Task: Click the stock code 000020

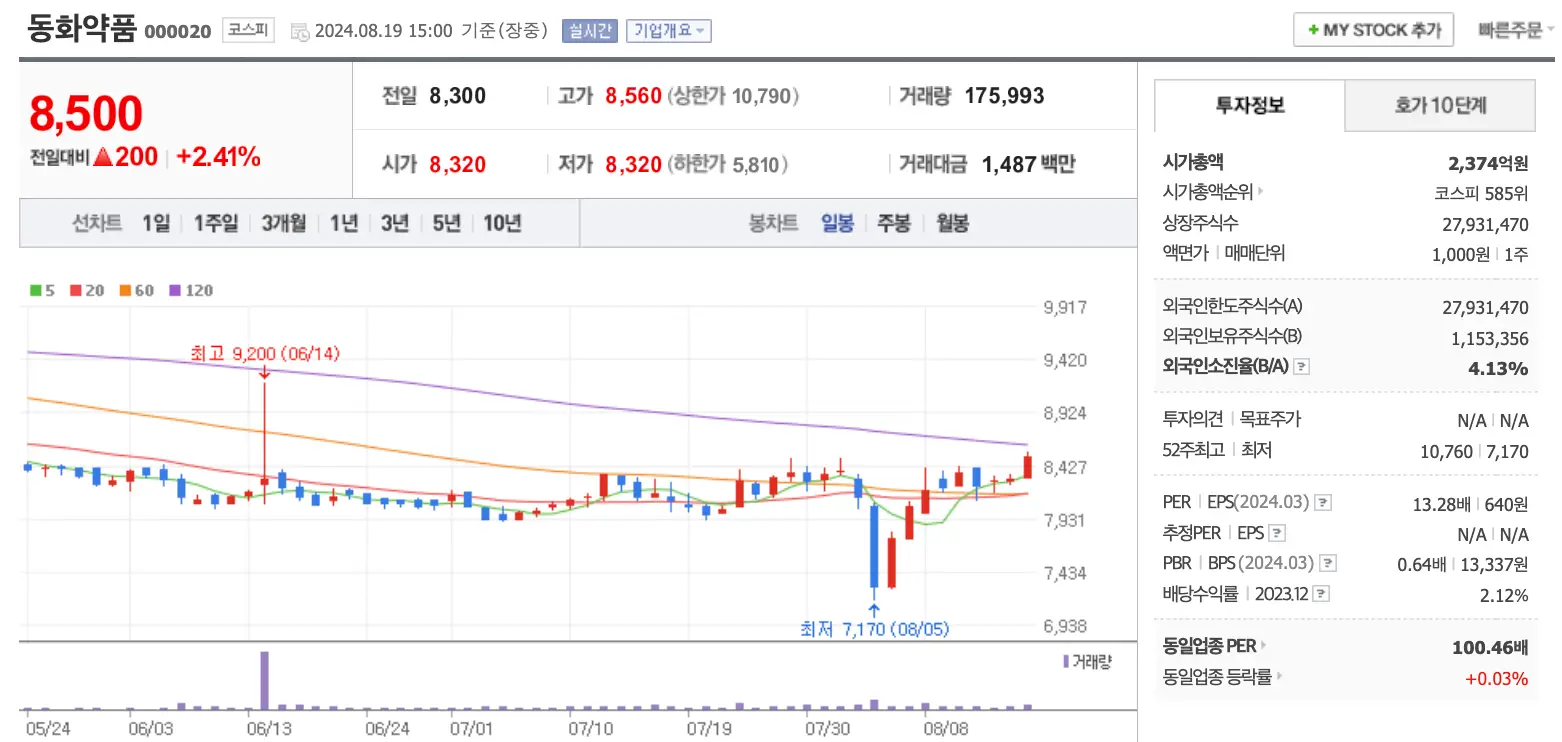Action: click(x=178, y=32)
